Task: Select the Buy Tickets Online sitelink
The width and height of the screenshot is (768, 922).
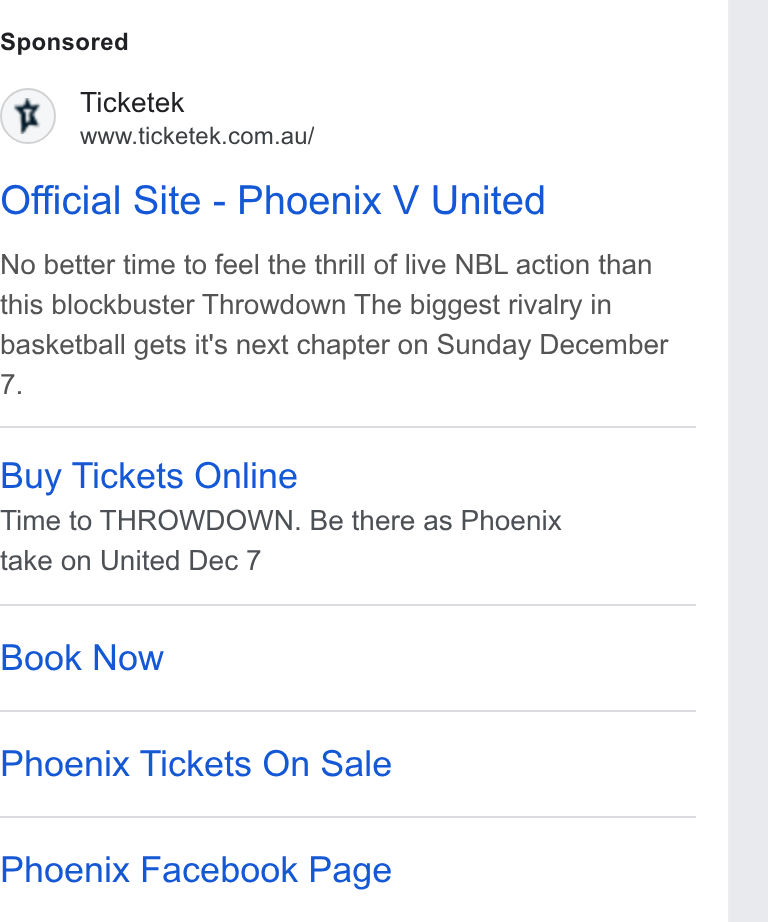Action: pos(149,476)
